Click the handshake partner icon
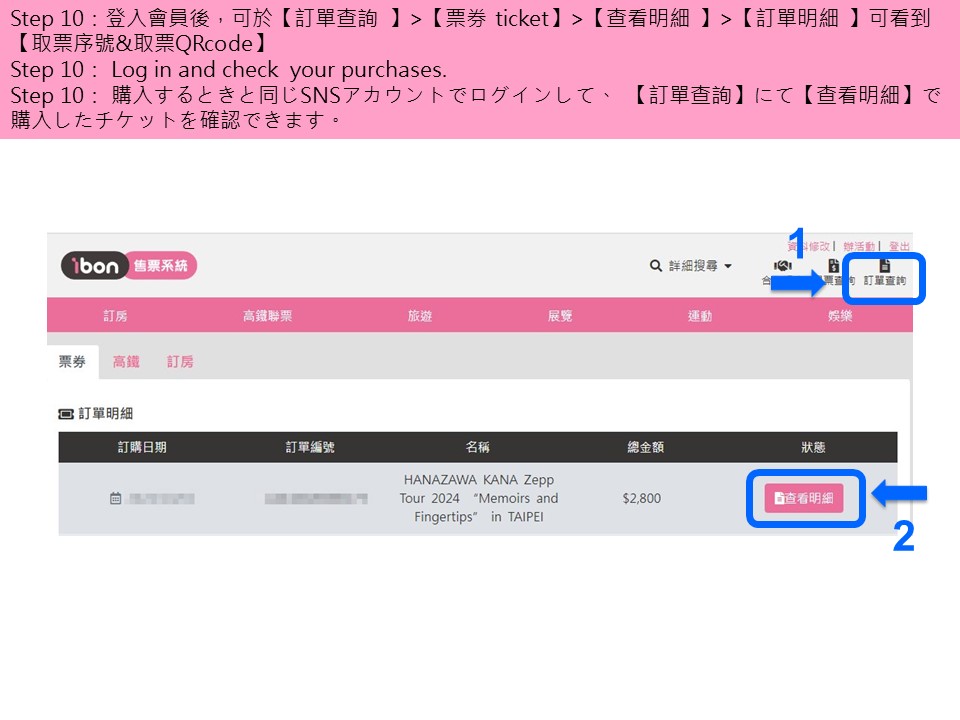Image resolution: width=960 pixels, height=720 pixels. click(x=783, y=266)
